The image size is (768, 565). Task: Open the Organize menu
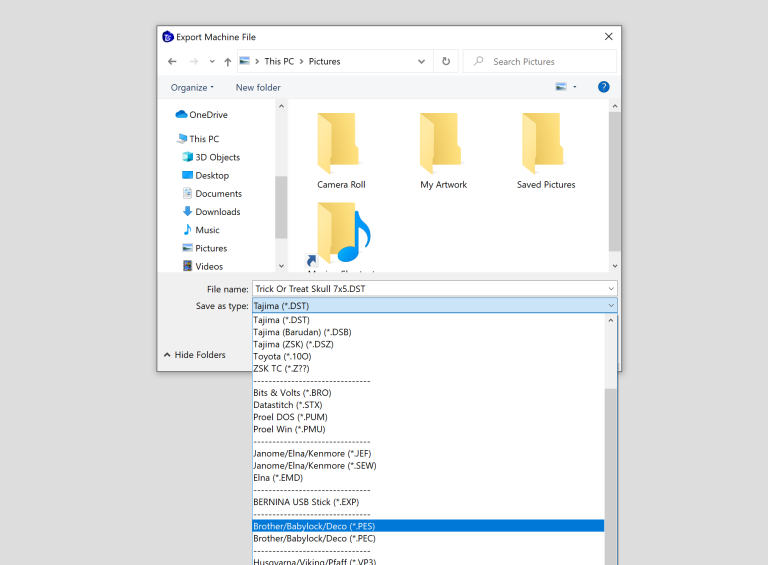(x=192, y=88)
